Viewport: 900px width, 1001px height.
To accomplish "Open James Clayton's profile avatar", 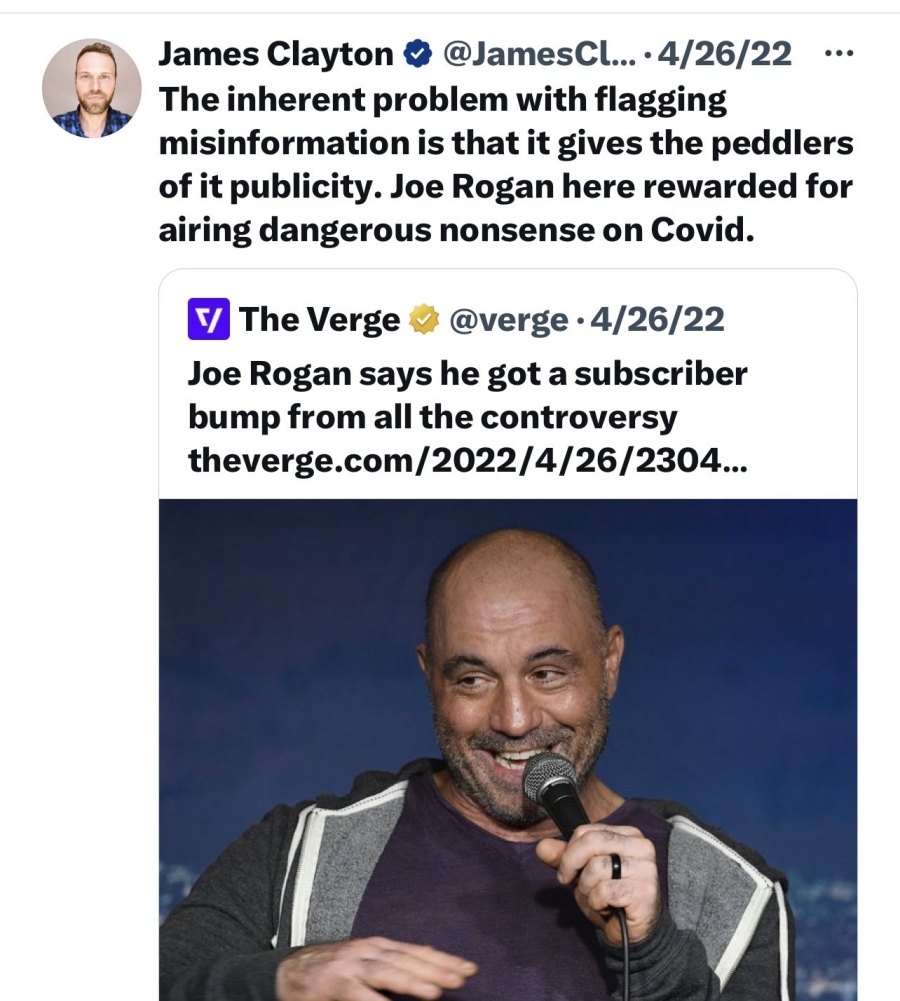I will pyautogui.click(x=91, y=88).
